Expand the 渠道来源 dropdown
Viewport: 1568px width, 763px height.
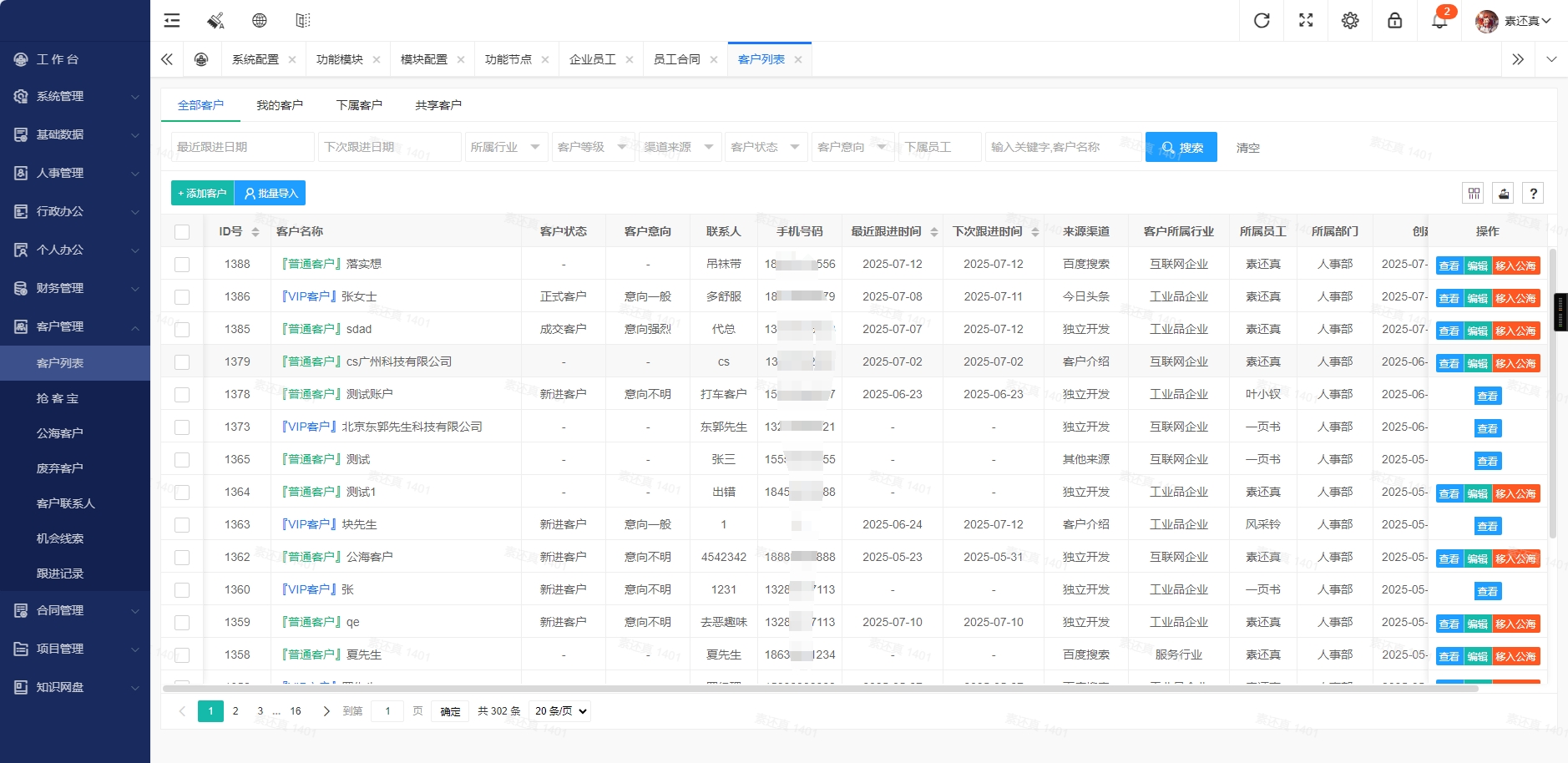tap(679, 146)
